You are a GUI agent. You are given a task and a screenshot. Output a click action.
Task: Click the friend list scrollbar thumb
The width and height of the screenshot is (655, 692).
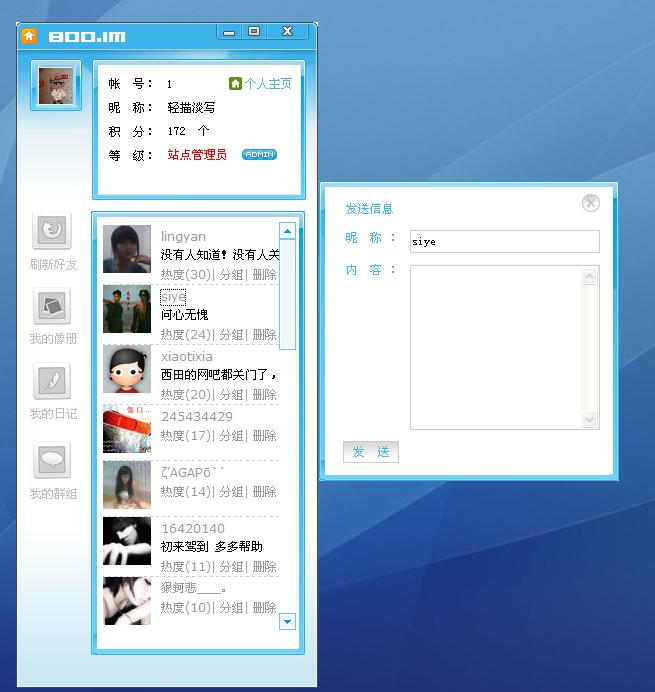[287, 294]
